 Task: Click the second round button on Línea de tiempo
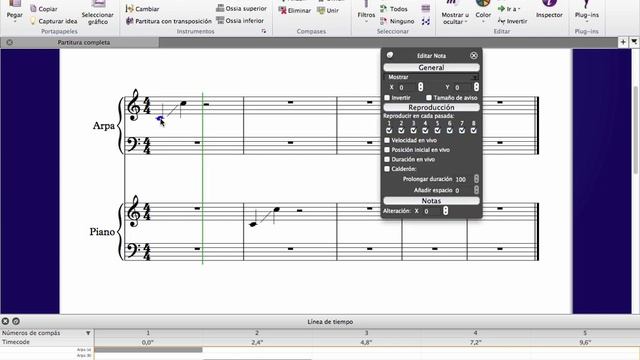(16, 321)
